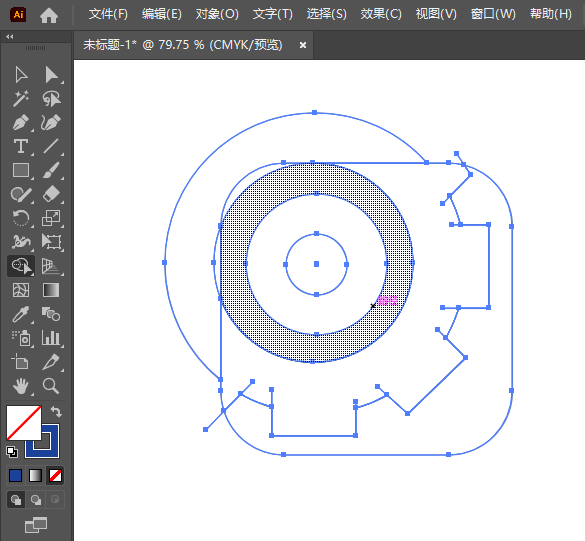585x541 pixels.
Task: Choose the Pen tool
Action: [x=21, y=122]
